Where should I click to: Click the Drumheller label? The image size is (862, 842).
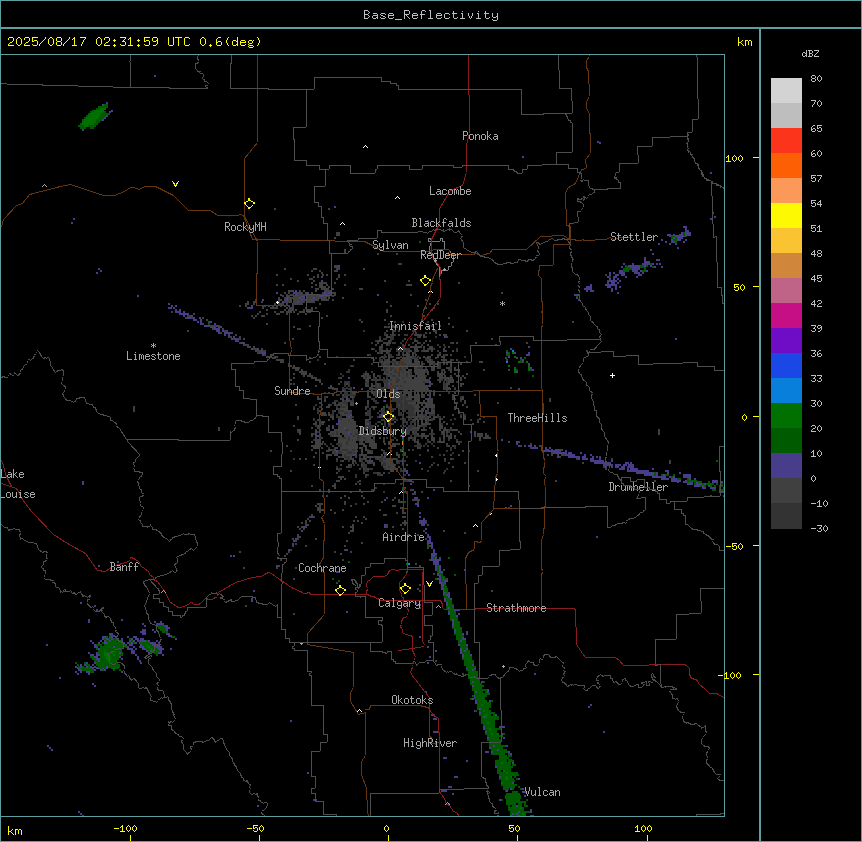tap(638, 487)
